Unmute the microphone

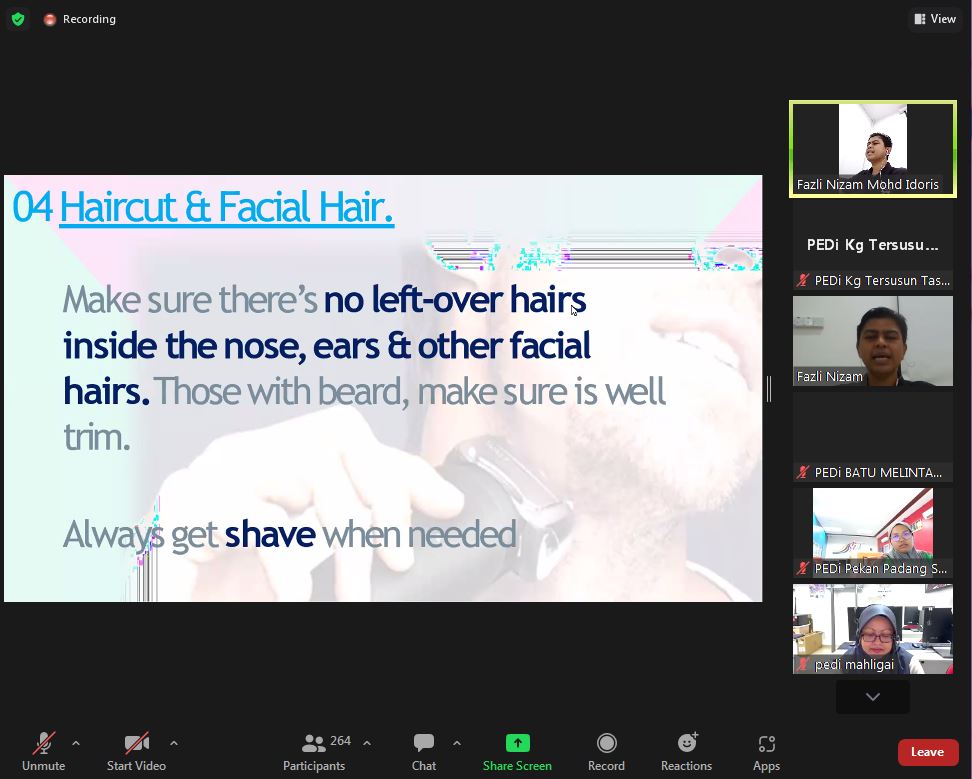(x=43, y=752)
